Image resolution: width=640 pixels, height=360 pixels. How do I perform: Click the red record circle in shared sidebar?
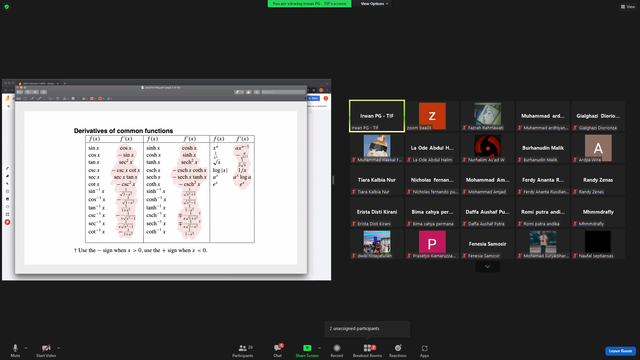(x=7, y=222)
